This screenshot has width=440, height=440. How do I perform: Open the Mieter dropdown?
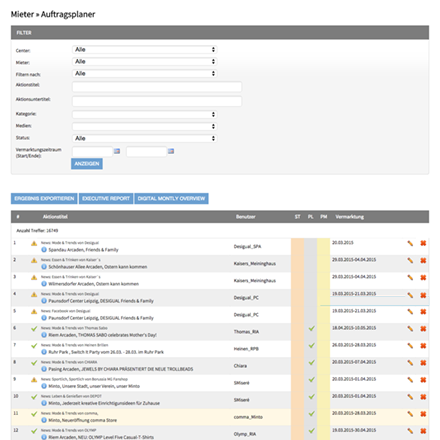(145, 62)
